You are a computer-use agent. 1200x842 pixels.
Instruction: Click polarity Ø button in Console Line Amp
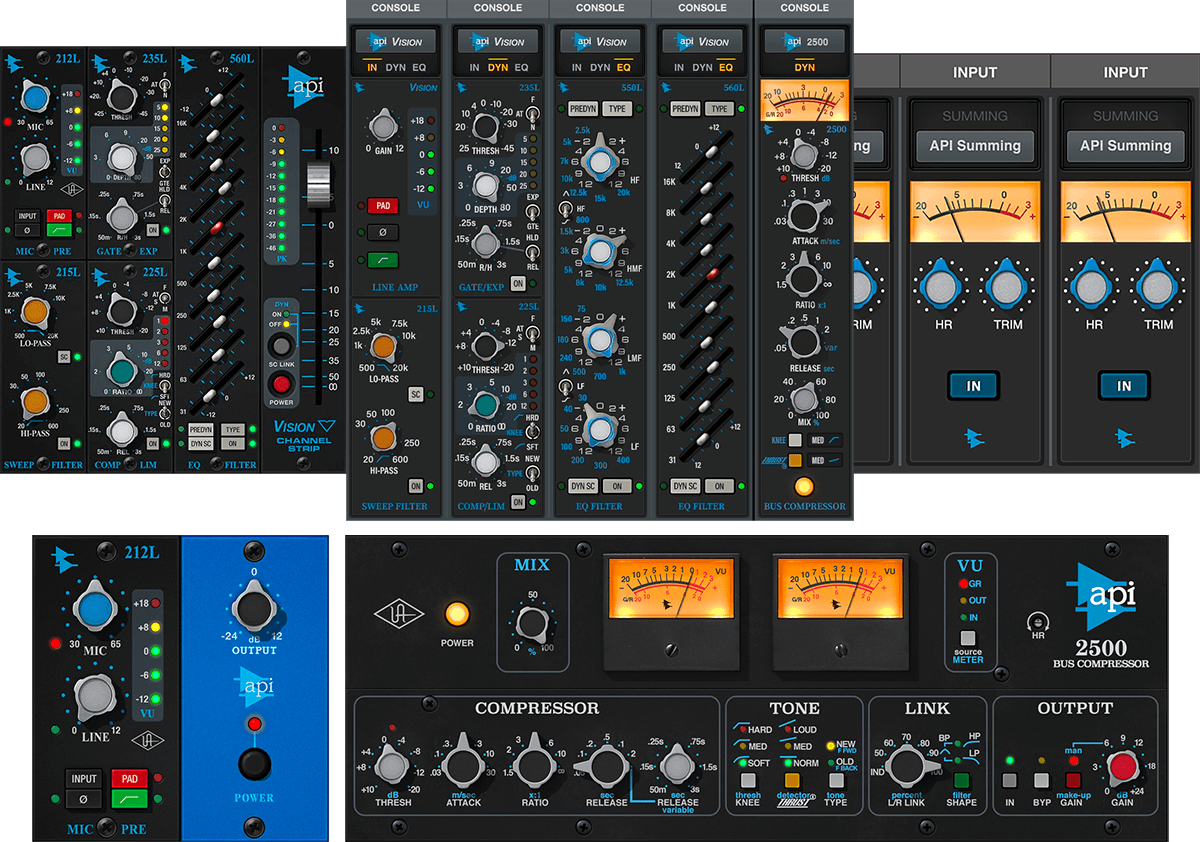coord(383,232)
